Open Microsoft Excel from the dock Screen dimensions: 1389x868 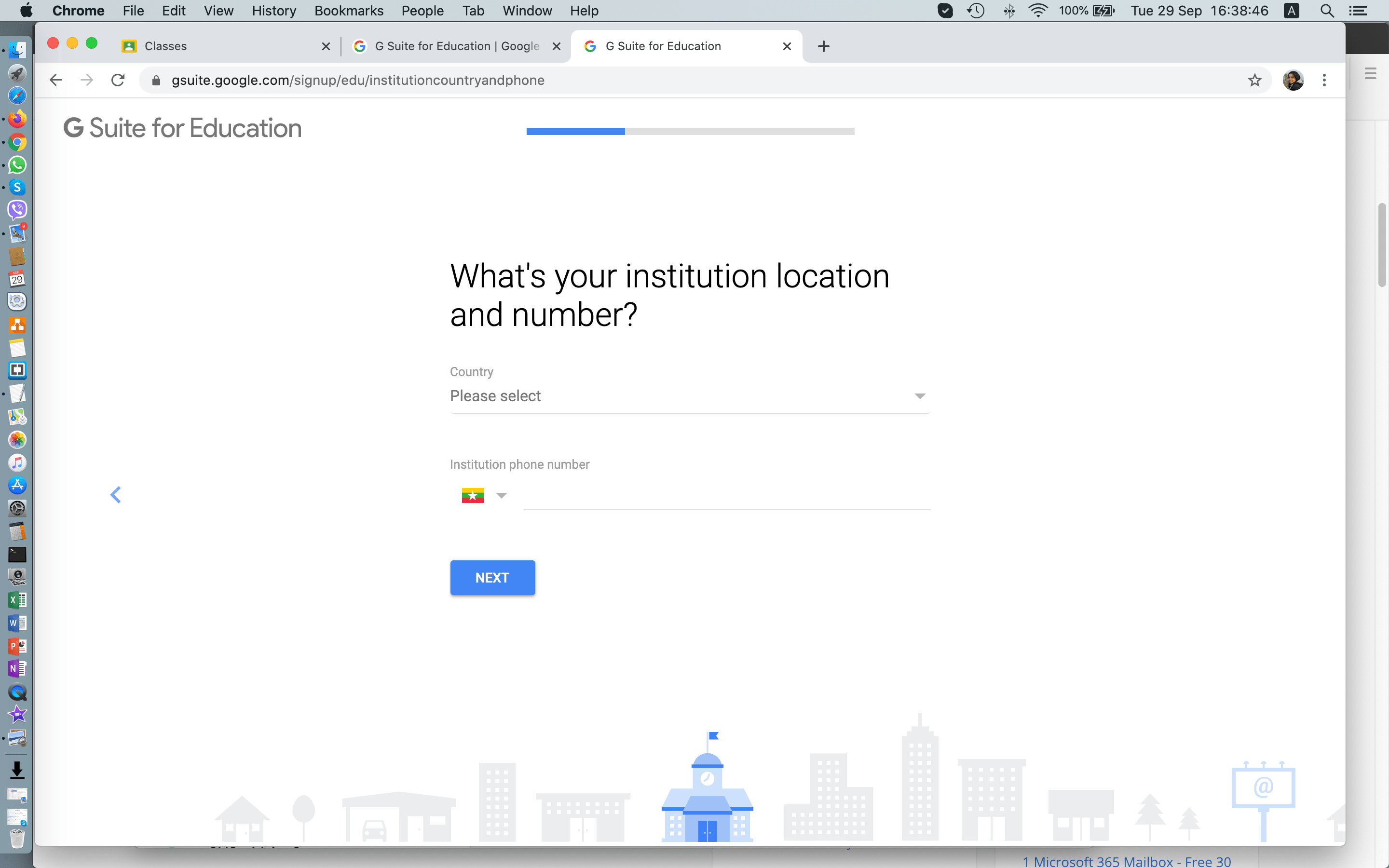17,600
